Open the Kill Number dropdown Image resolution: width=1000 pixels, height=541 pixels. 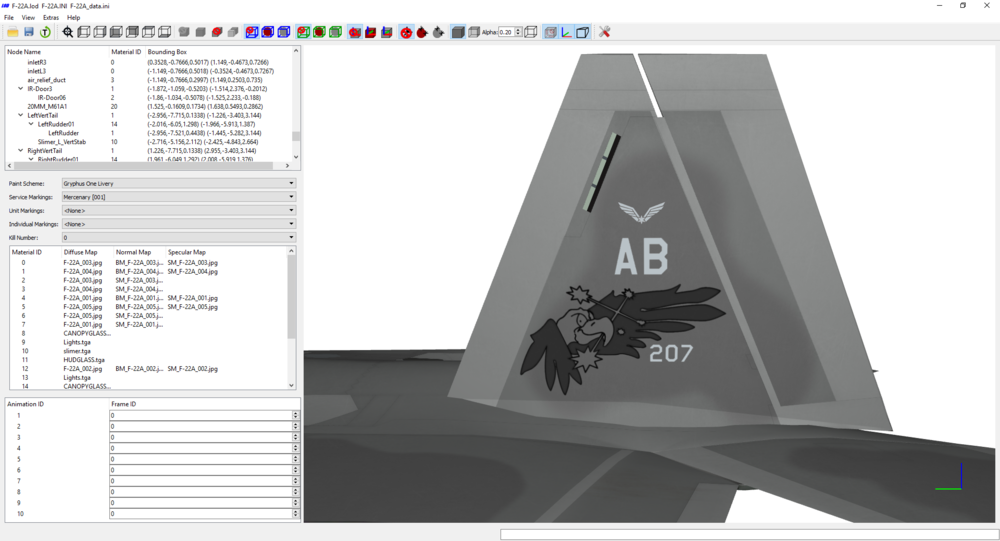click(179, 237)
